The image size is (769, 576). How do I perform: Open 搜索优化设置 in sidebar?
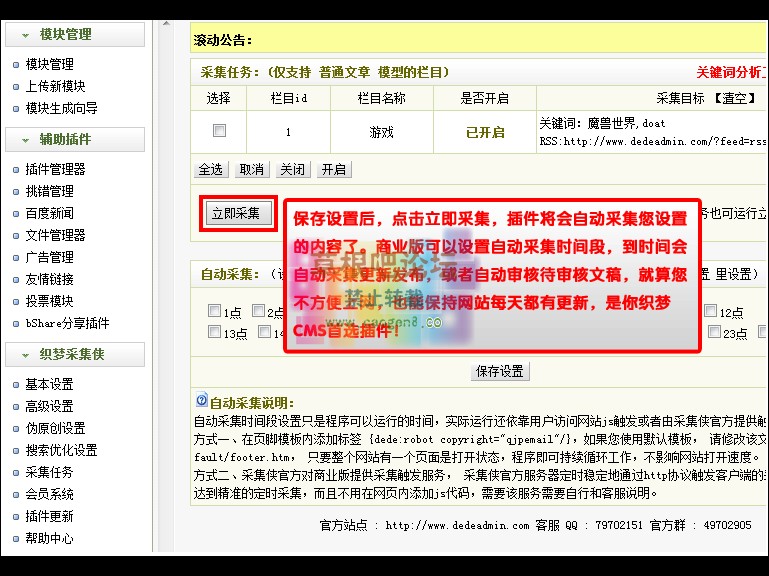61,450
